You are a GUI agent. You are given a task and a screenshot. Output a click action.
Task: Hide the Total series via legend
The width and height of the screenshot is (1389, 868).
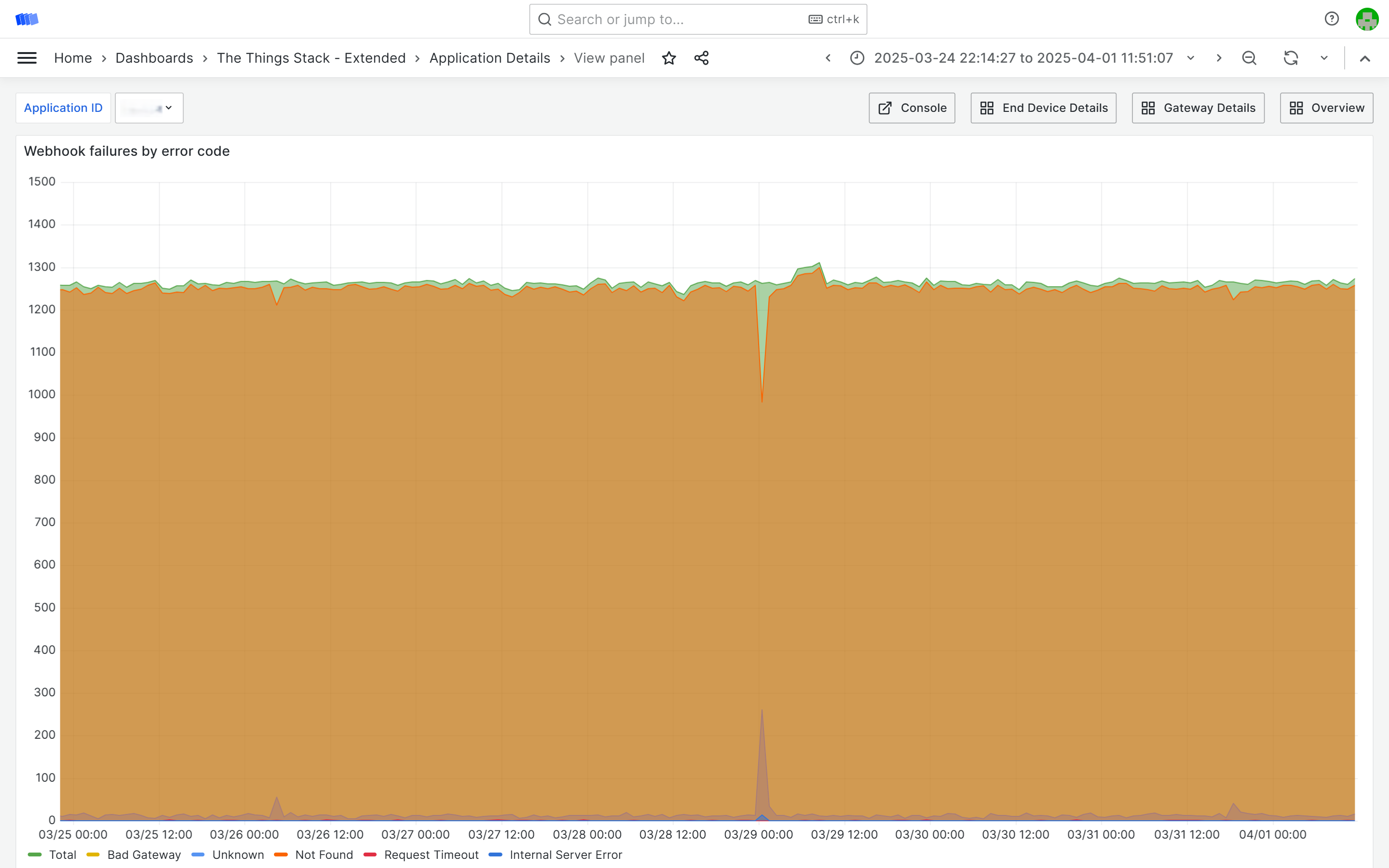[x=63, y=855]
